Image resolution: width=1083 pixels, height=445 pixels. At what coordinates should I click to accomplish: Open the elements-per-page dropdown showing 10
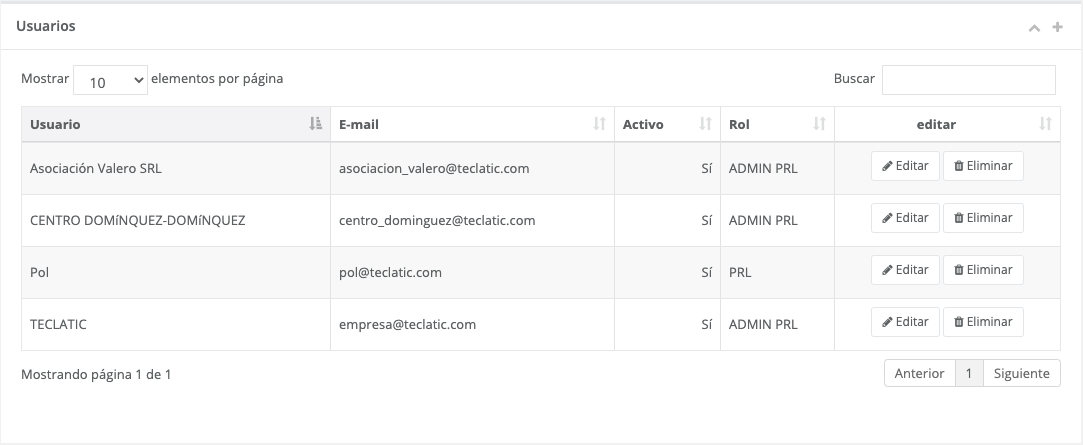[111, 80]
